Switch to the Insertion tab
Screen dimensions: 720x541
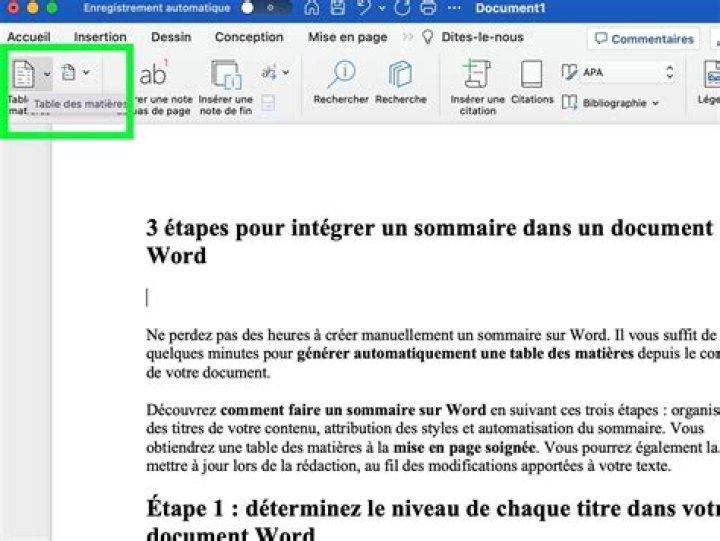[100, 37]
